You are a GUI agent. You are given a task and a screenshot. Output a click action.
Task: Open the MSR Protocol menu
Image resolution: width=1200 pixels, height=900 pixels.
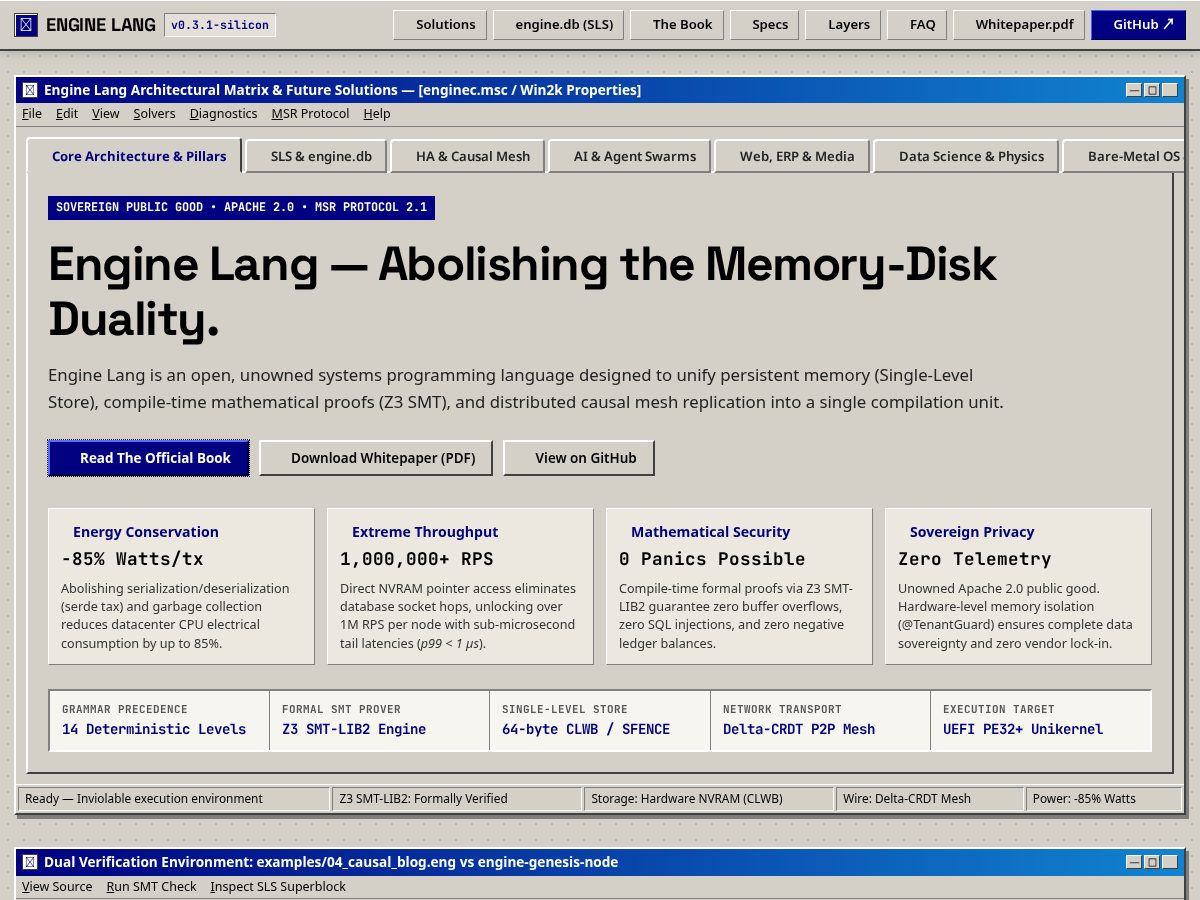click(x=310, y=114)
